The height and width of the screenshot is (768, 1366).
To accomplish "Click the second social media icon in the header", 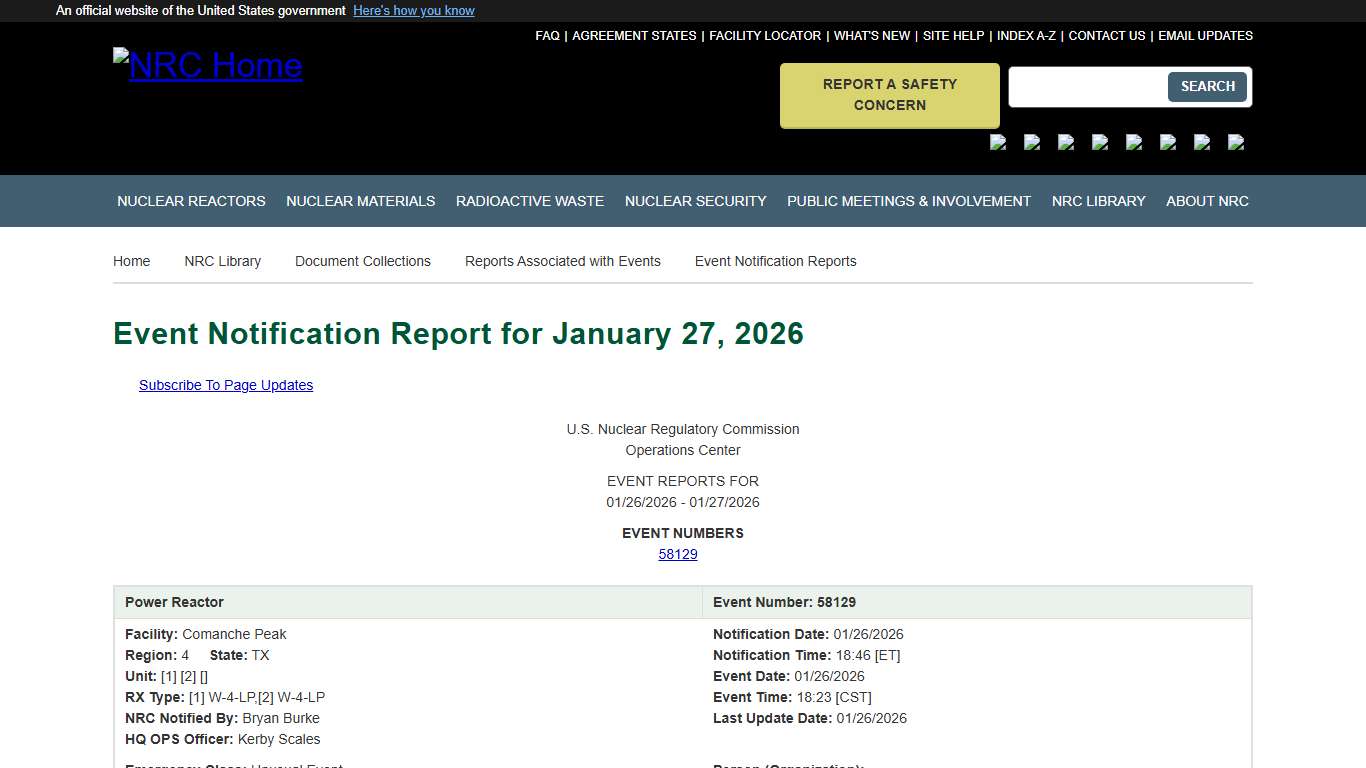I will 1032,142.
